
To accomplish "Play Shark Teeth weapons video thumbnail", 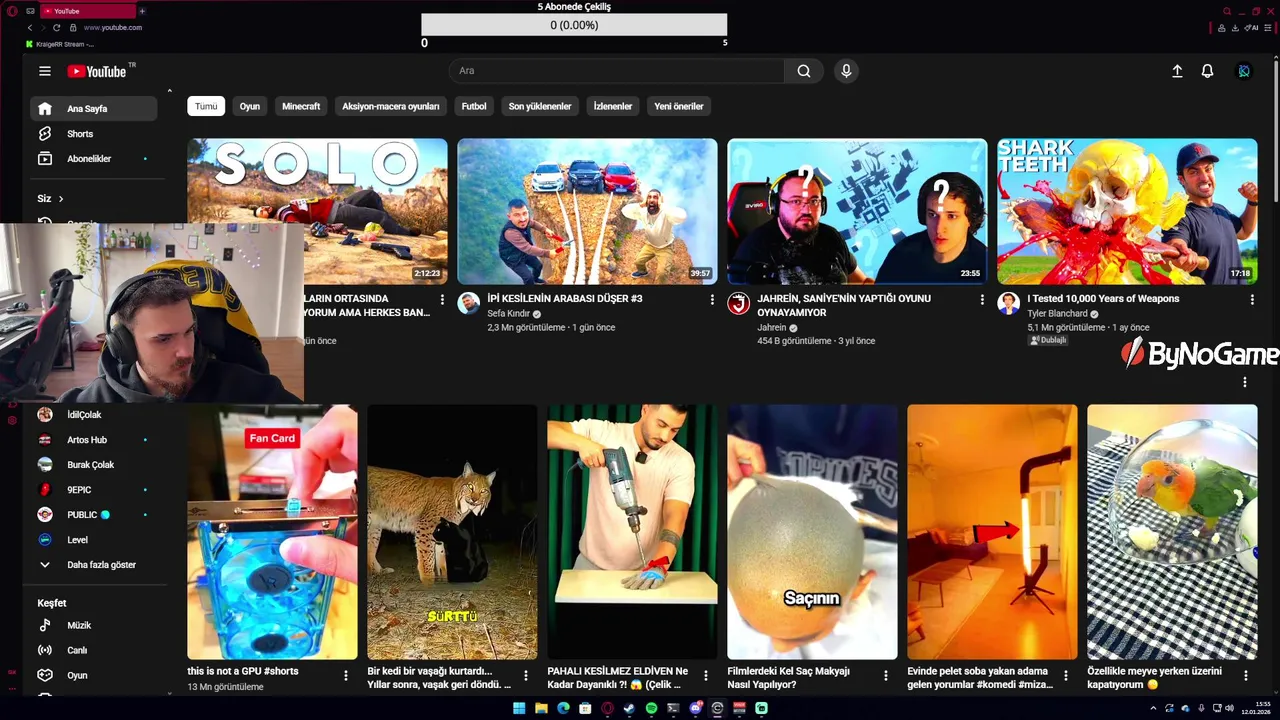I will pos(1127,211).
